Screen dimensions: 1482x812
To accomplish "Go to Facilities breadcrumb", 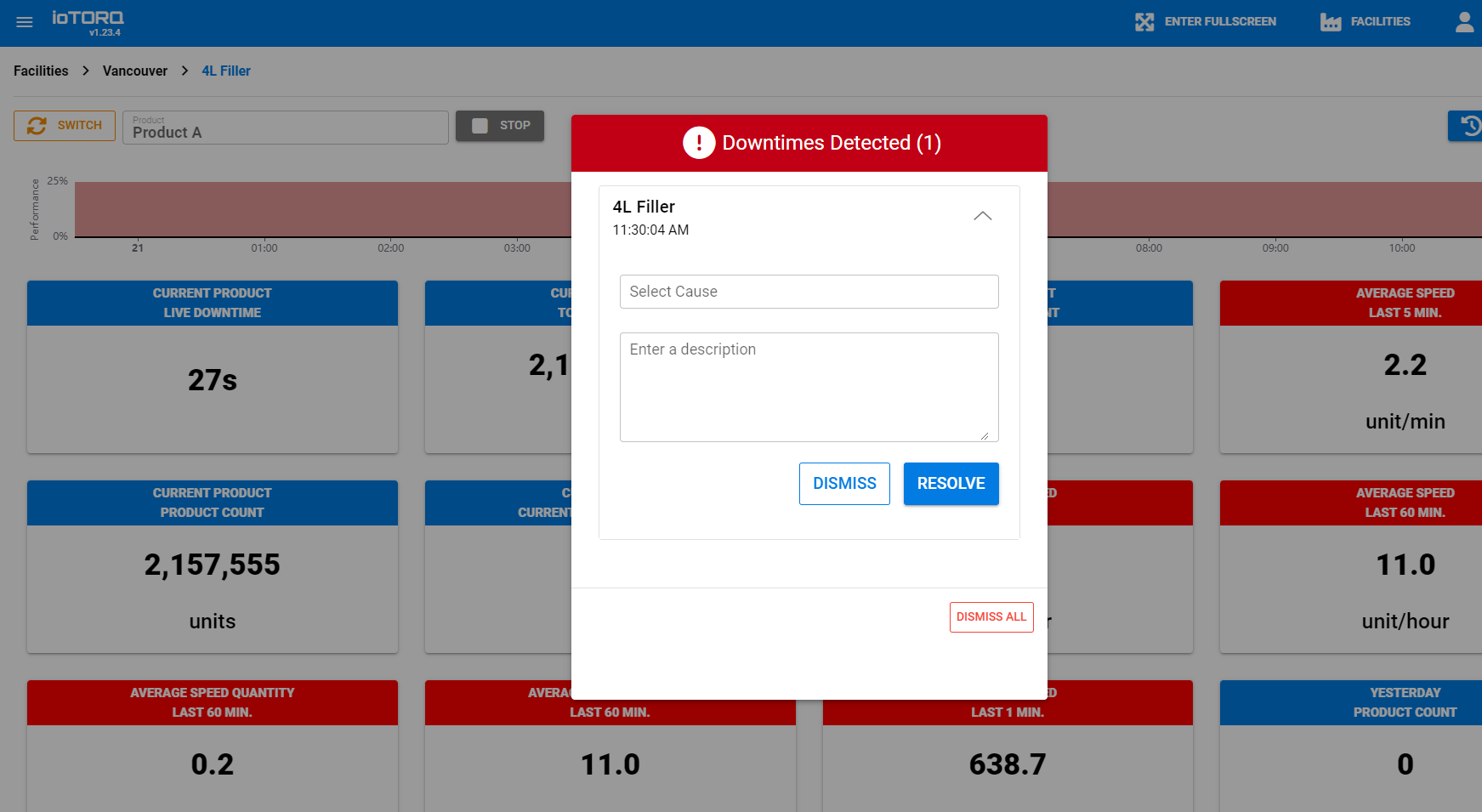I will point(41,71).
